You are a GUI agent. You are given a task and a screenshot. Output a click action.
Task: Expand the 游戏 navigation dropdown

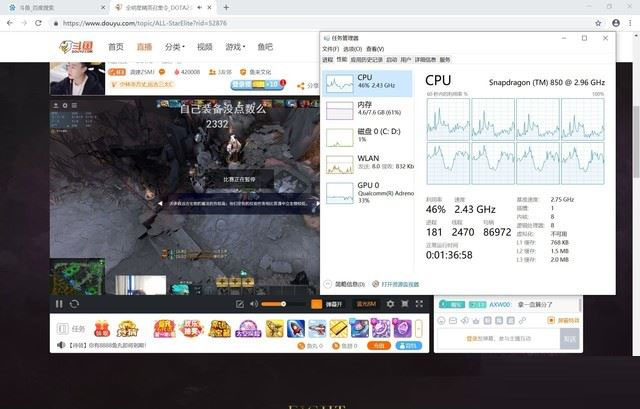click(x=235, y=47)
